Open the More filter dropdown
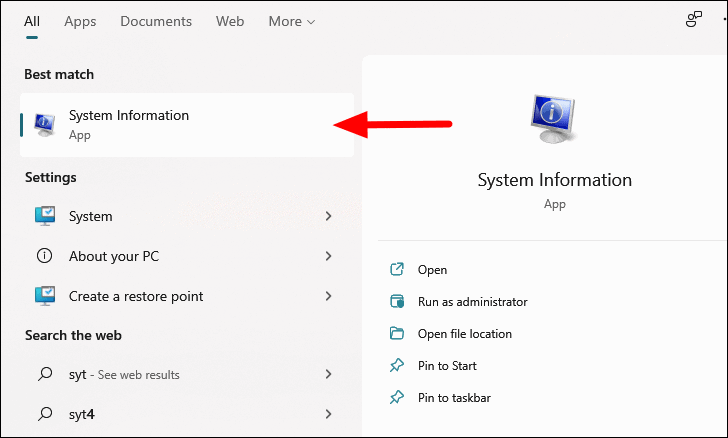 (x=292, y=21)
